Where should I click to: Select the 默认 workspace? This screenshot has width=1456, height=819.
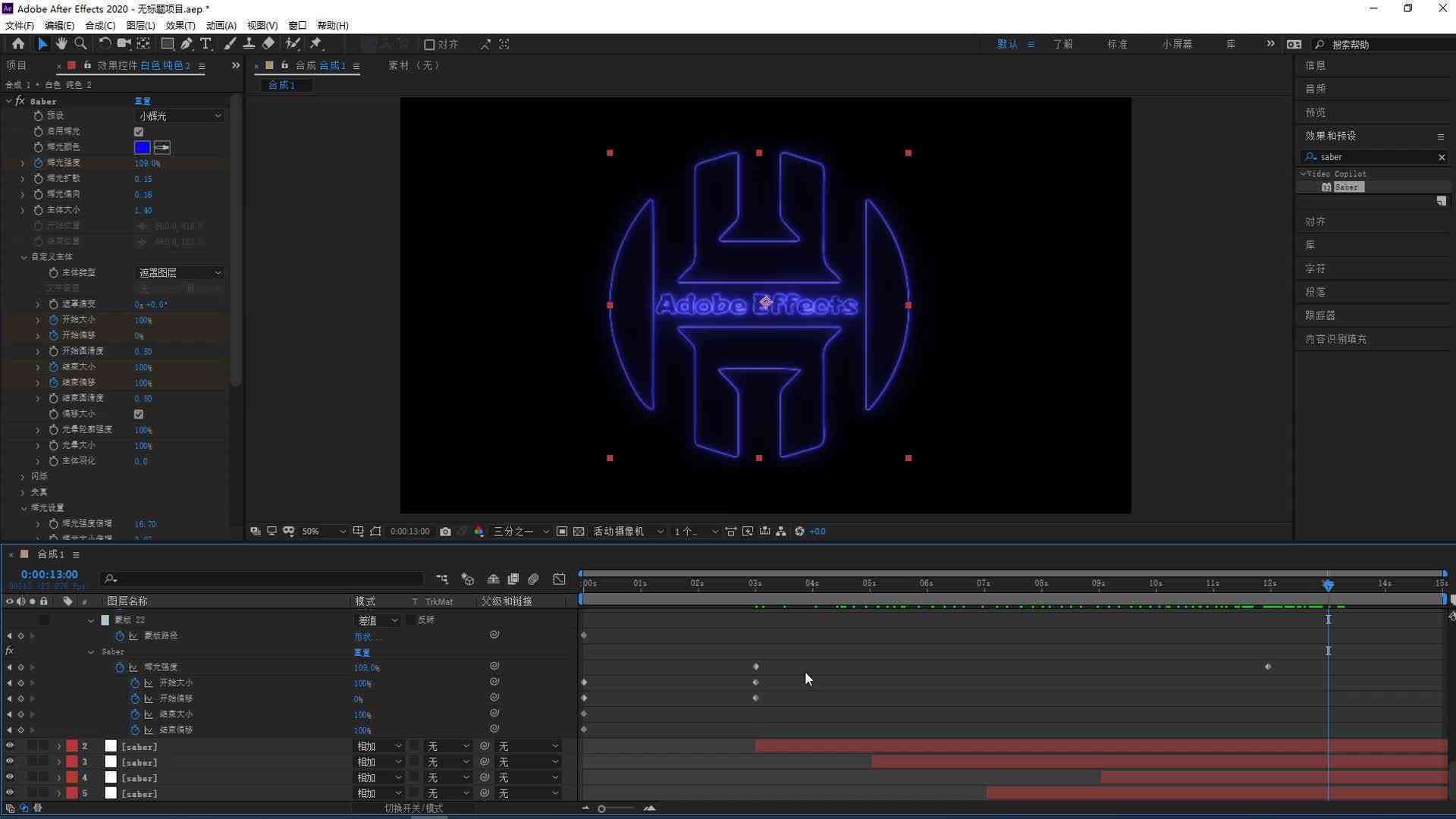pos(1008,45)
